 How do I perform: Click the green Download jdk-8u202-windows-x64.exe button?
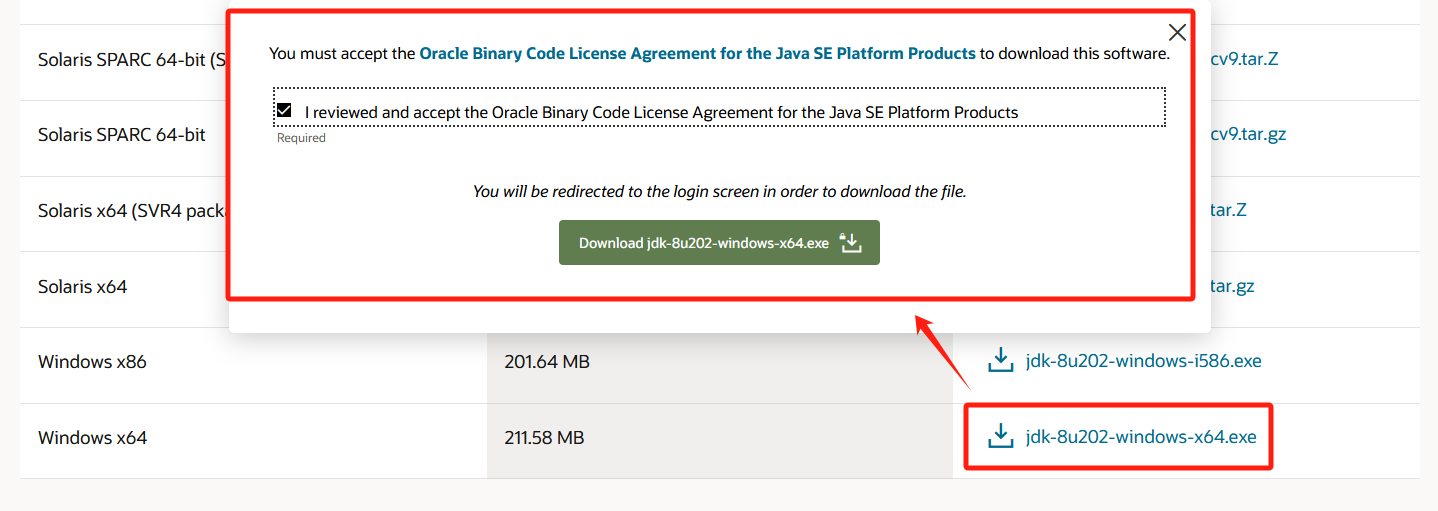(719, 243)
